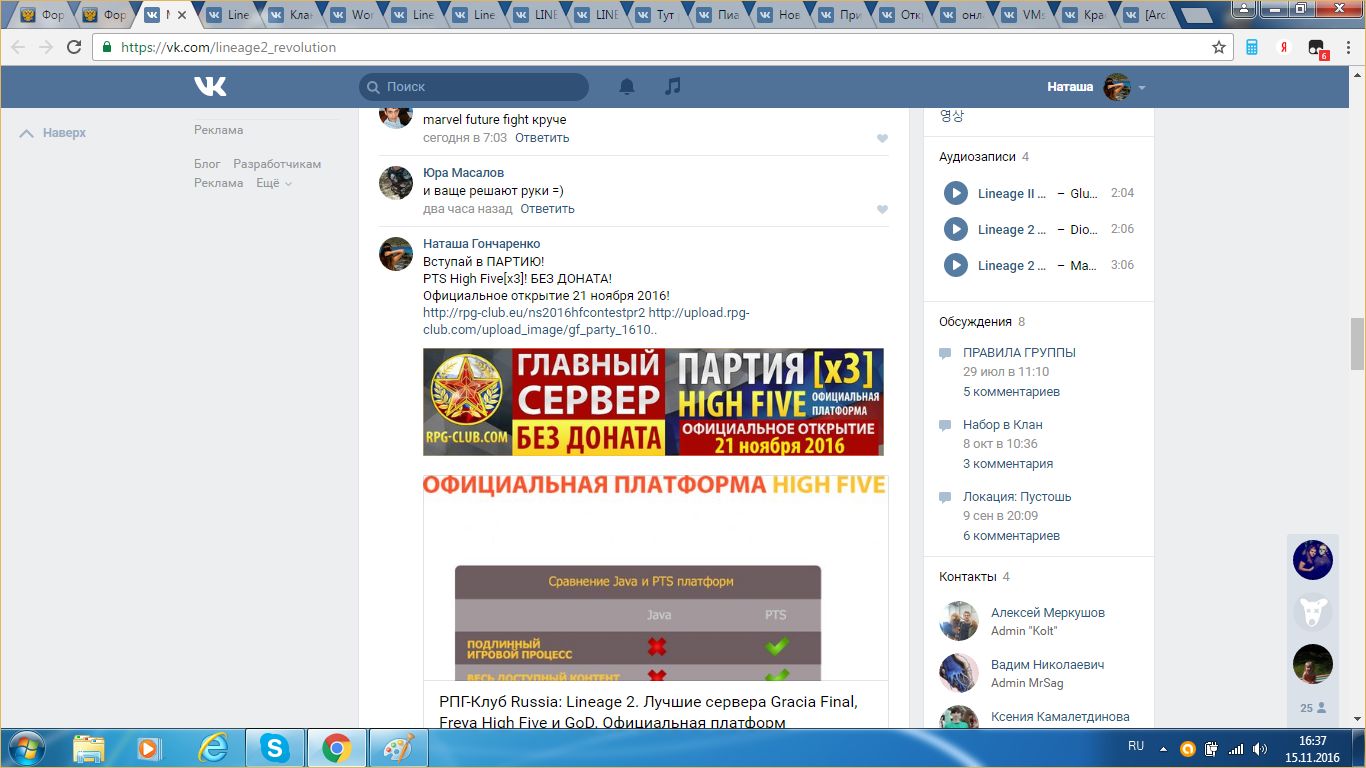Open the Наташа profile dropdown arrow
The width and height of the screenshot is (1366, 768).
tap(1141, 88)
